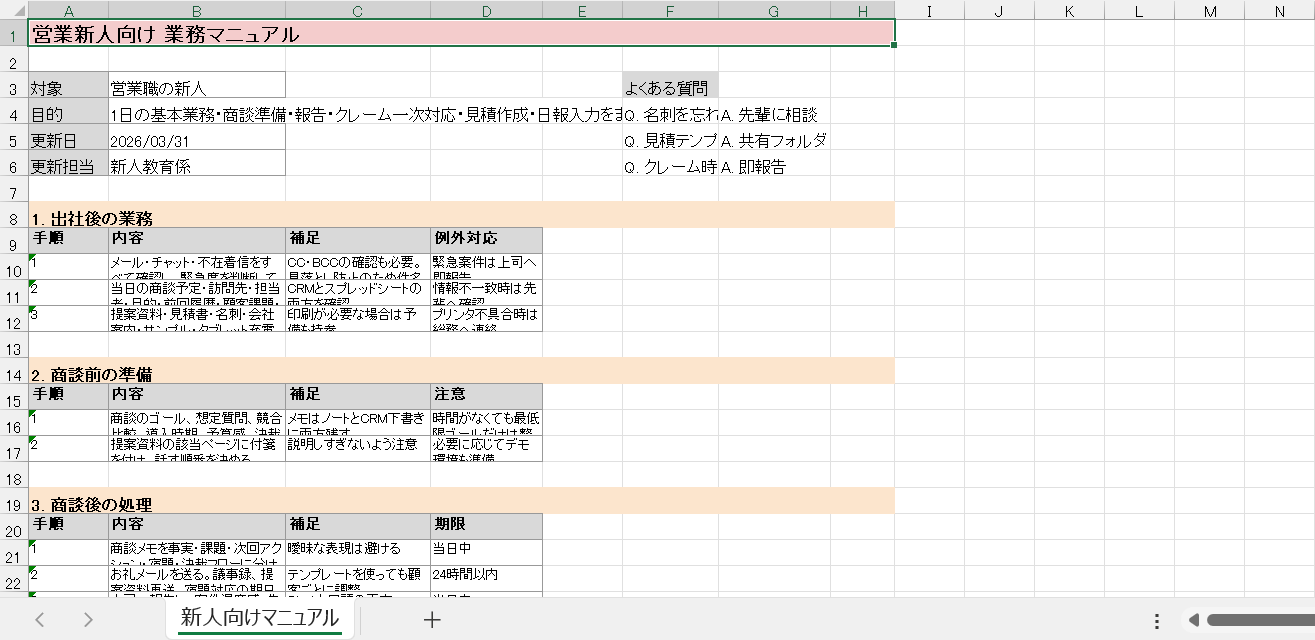Select the cell Q. 名刺を忘れ
1315x640 pixels.
pyautogui.click(x=670, y=111)
